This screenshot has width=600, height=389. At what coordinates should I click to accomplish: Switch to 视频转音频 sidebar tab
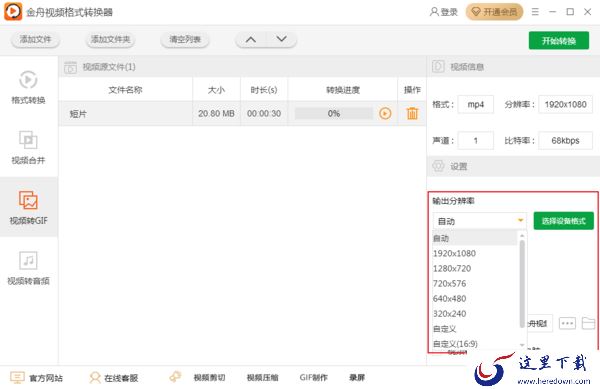point(28,268)
